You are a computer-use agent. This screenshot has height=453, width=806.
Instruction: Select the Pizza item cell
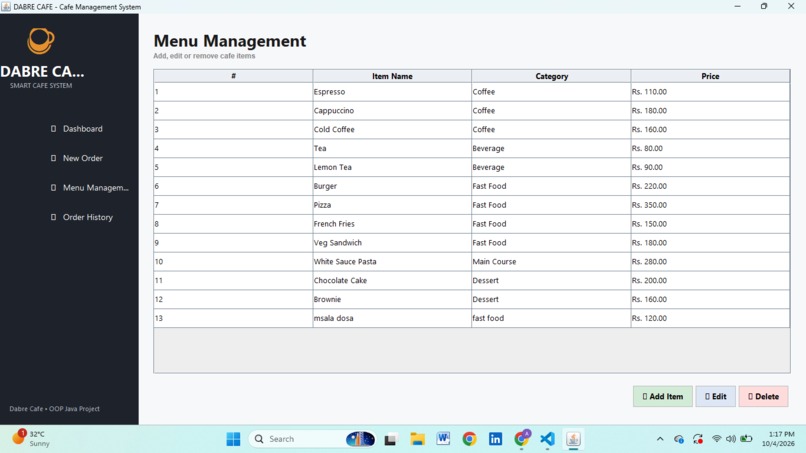pos(392,205)
